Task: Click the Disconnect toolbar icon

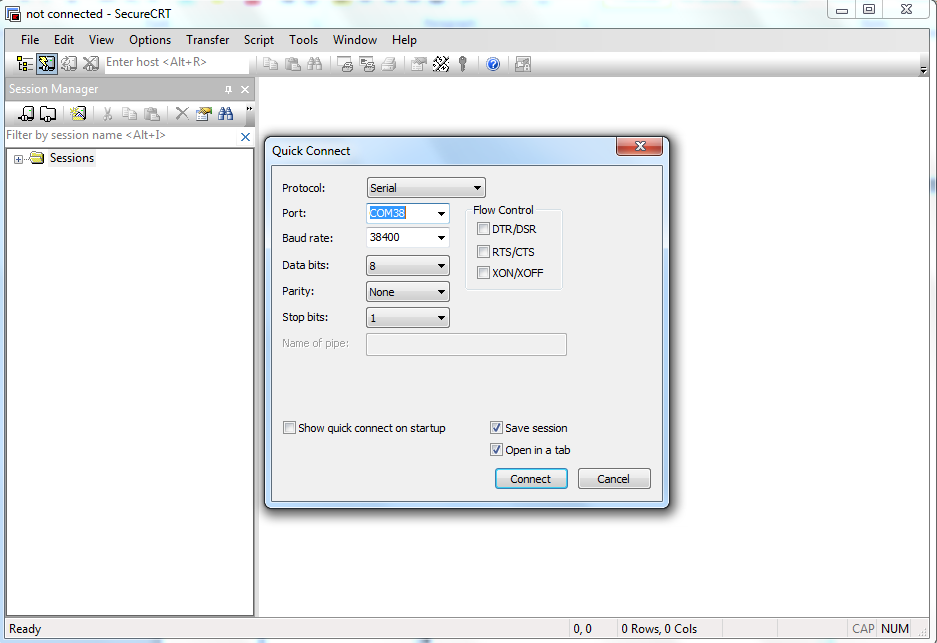Action: click(x=91, y=64)
